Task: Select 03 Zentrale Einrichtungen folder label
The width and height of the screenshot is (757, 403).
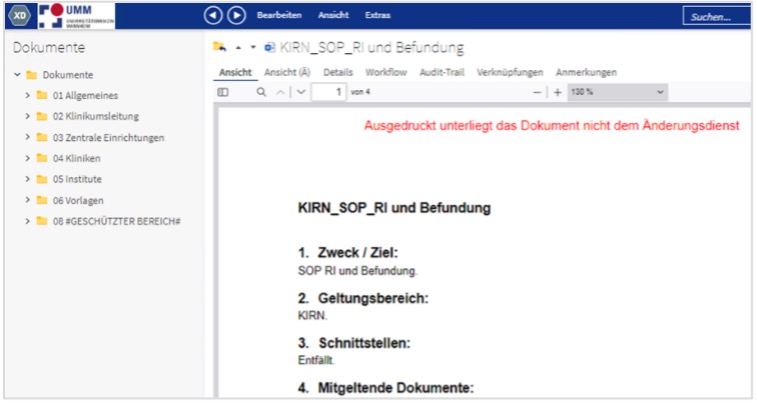Action: pyautogui.click(x=109, y=138)
